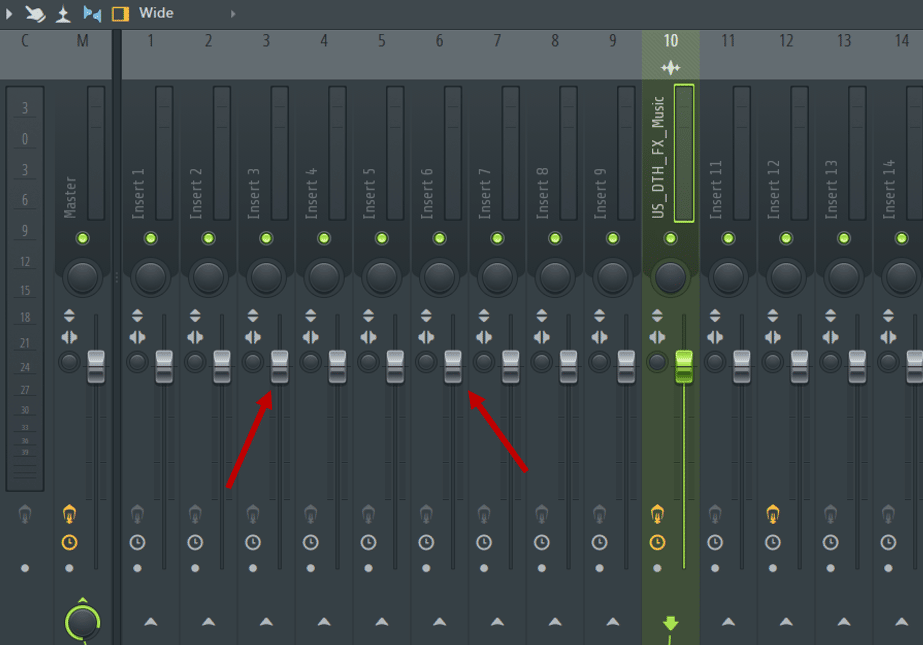The height and width of the screenshot is (645, 923).
Task: Select the Master track label
Action: pyautogui.click(x=69, y=190)
